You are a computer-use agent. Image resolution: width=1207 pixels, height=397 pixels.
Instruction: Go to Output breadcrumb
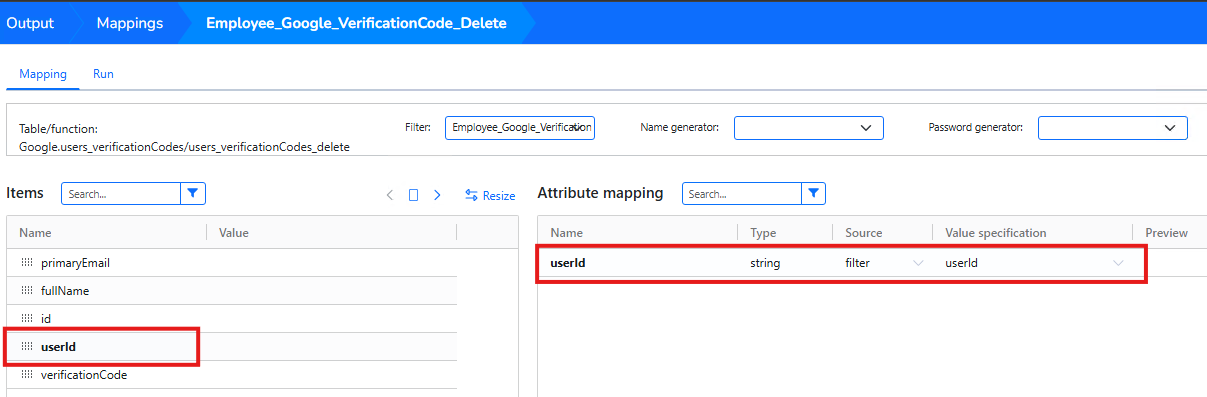(x=30, y=23)
